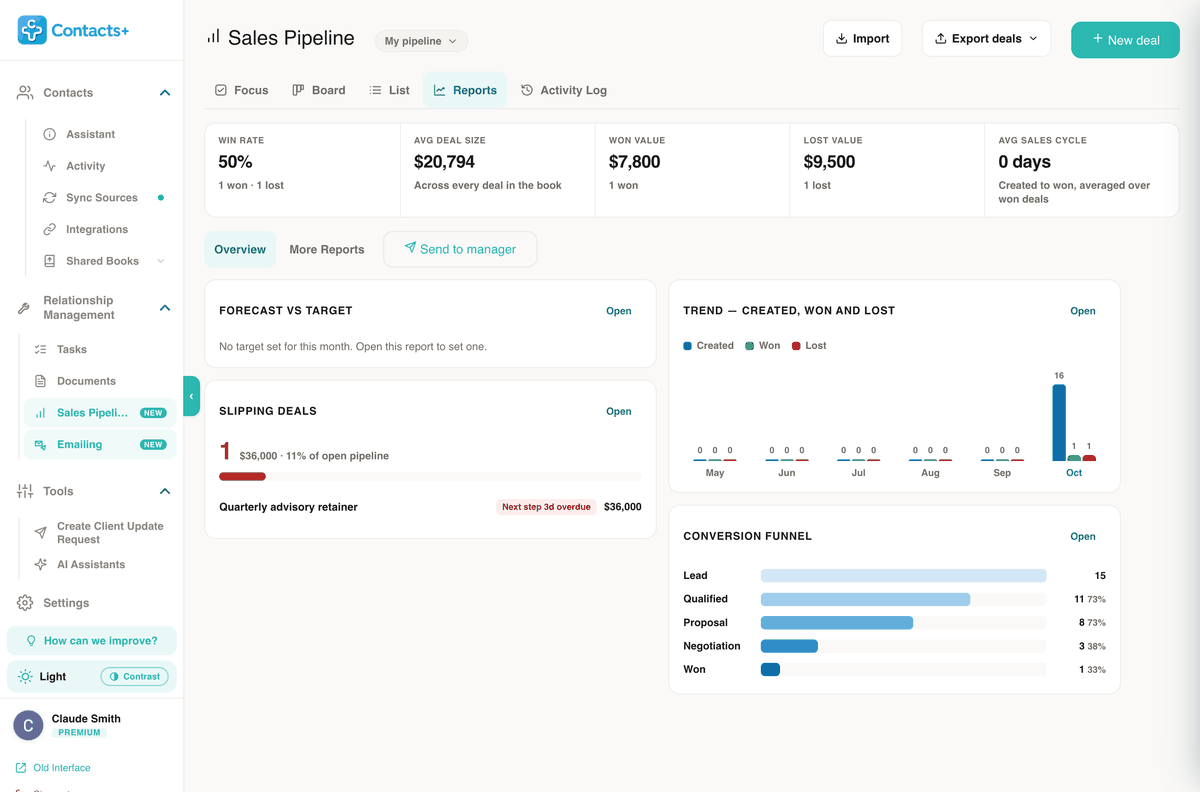Click How can we improve? button

pos(92,641)
